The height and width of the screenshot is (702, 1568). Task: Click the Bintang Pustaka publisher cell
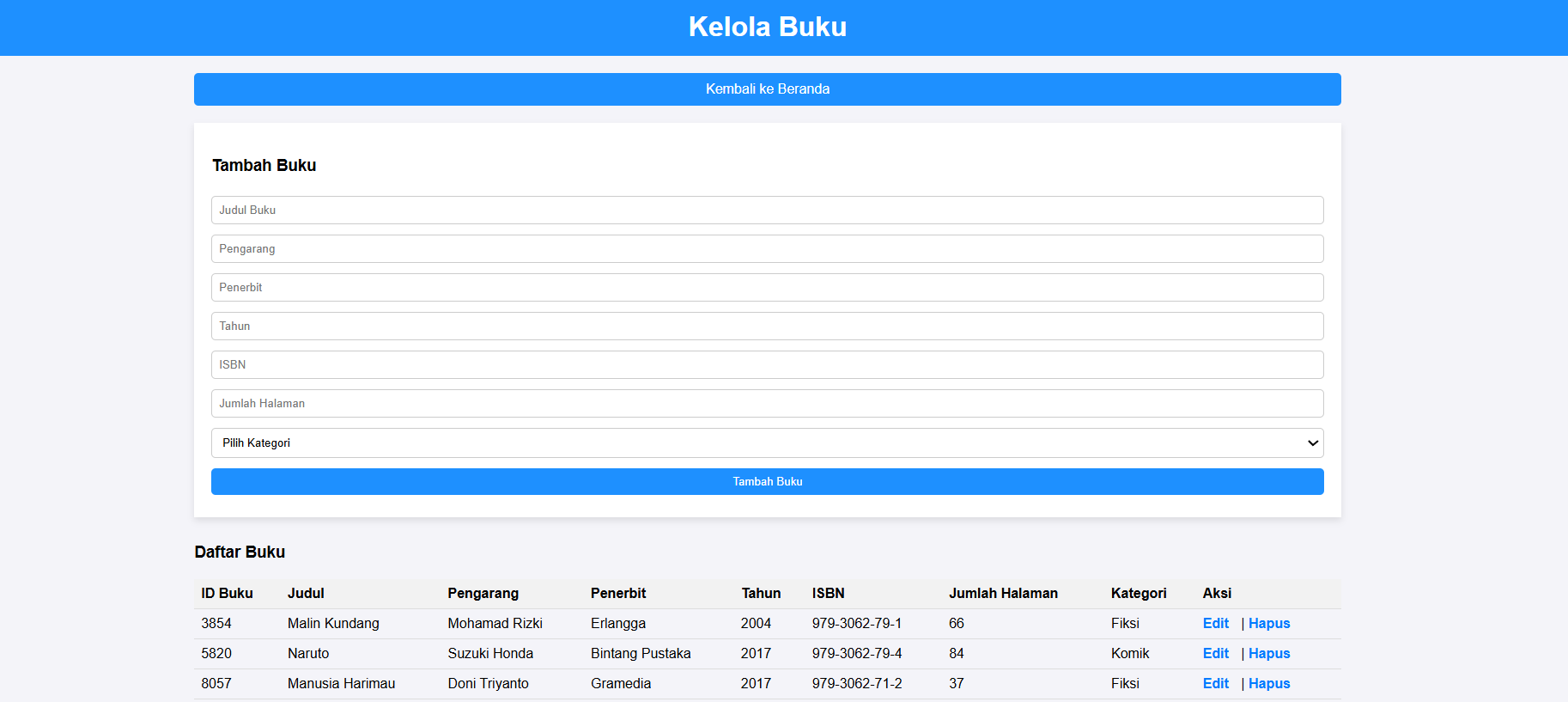(641, 653)
